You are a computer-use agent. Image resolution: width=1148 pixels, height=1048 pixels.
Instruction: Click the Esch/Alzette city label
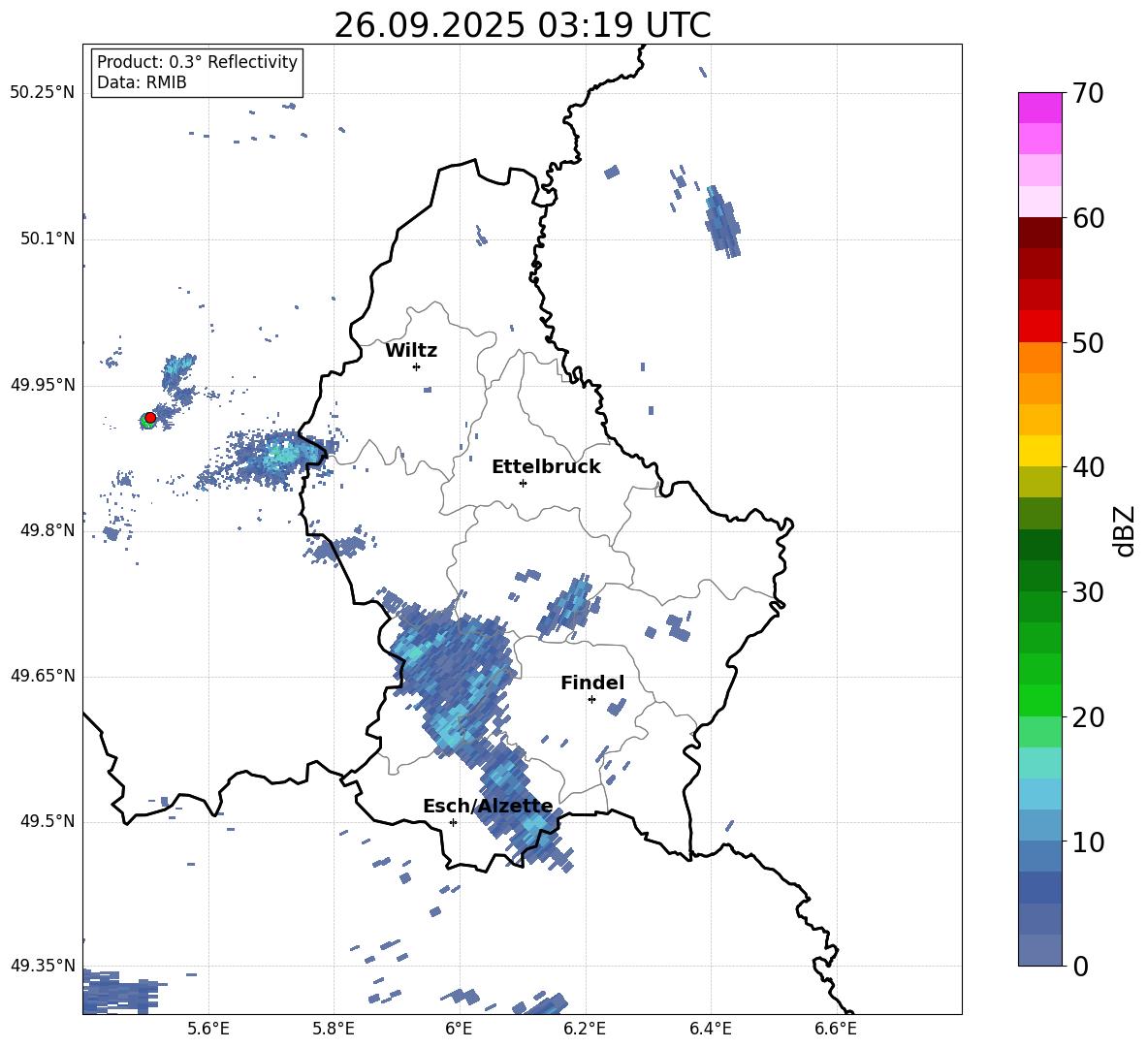[488, 807]
